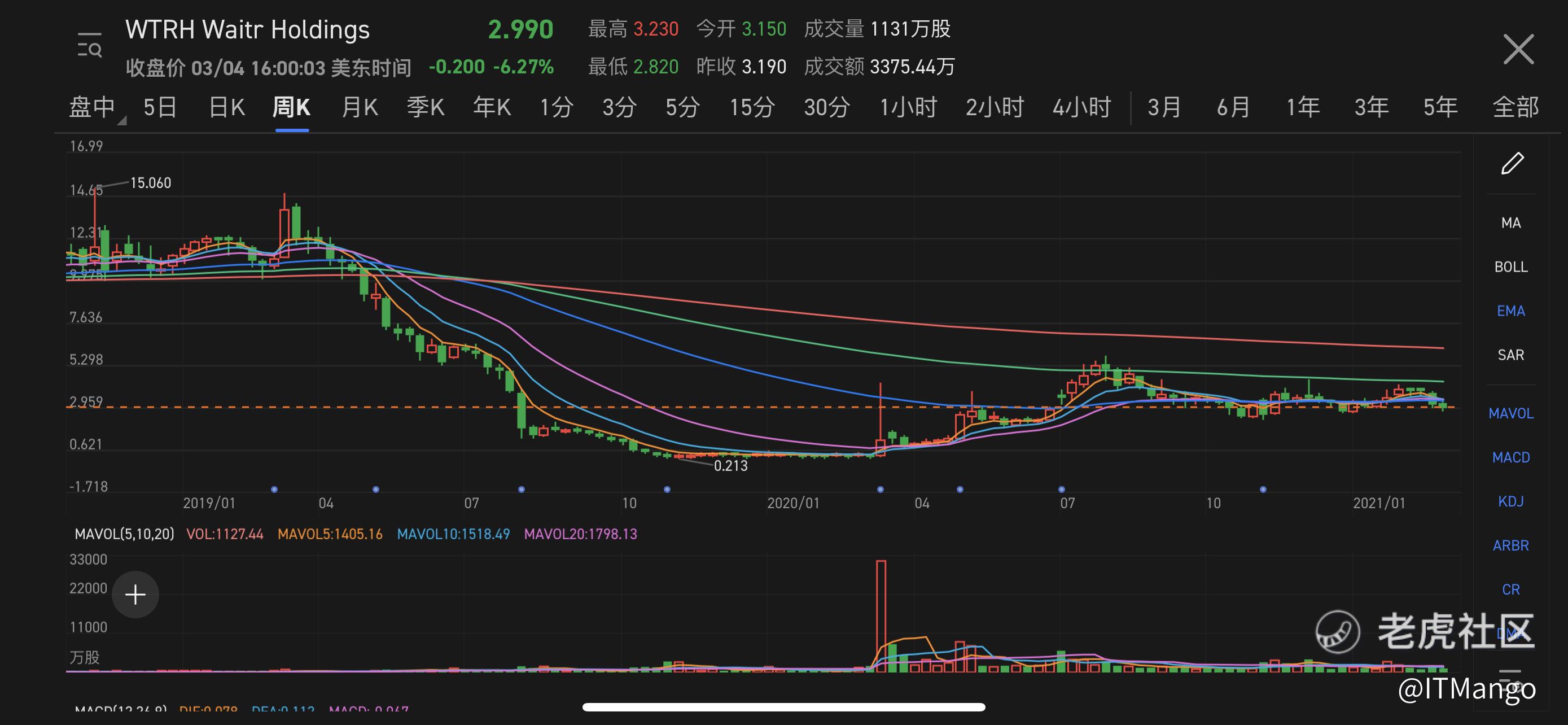
Task: Select the 1分 interval tab
Action: click(557, 108)
